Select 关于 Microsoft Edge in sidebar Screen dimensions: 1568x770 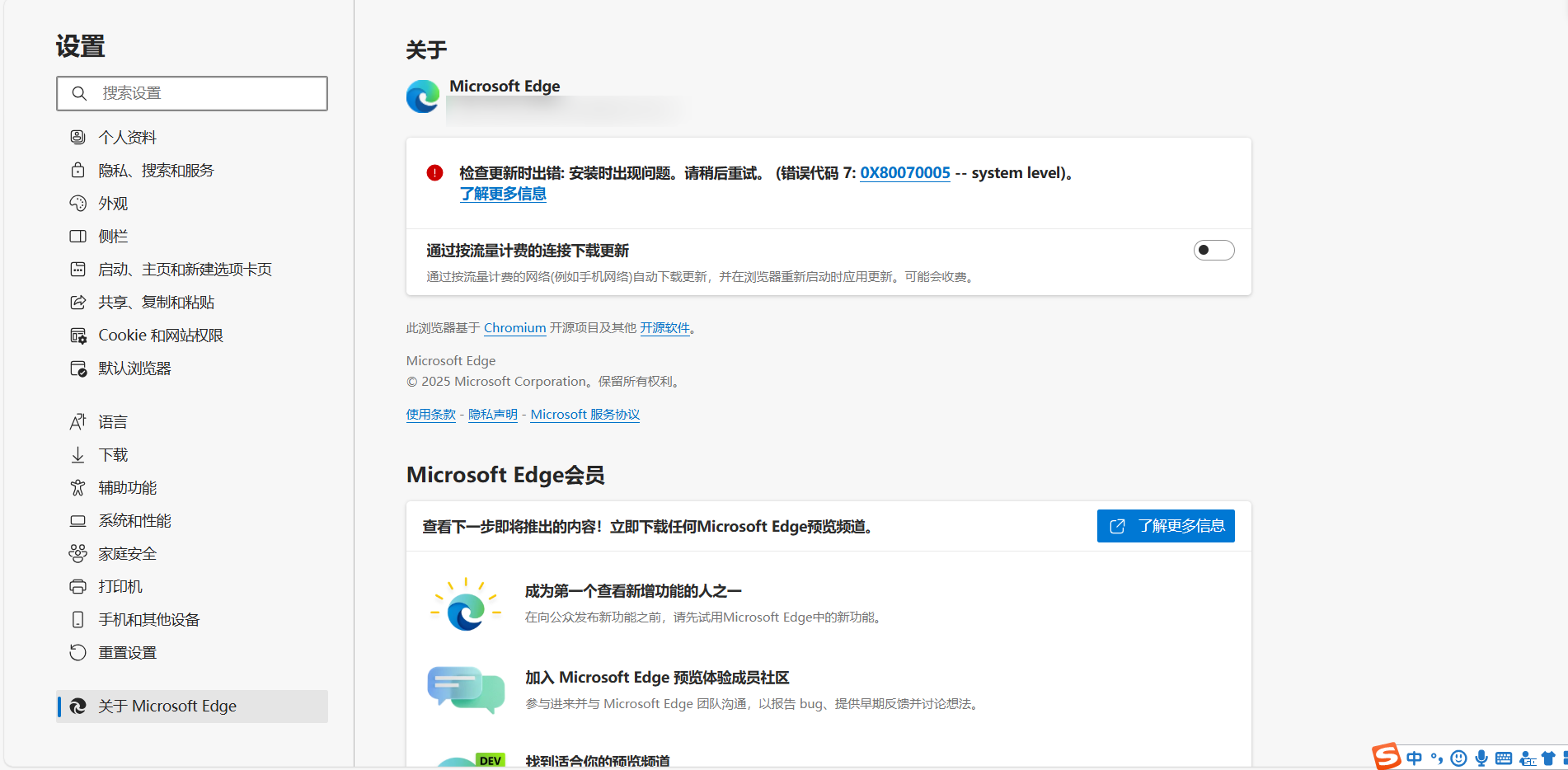[x=167, y=707]
